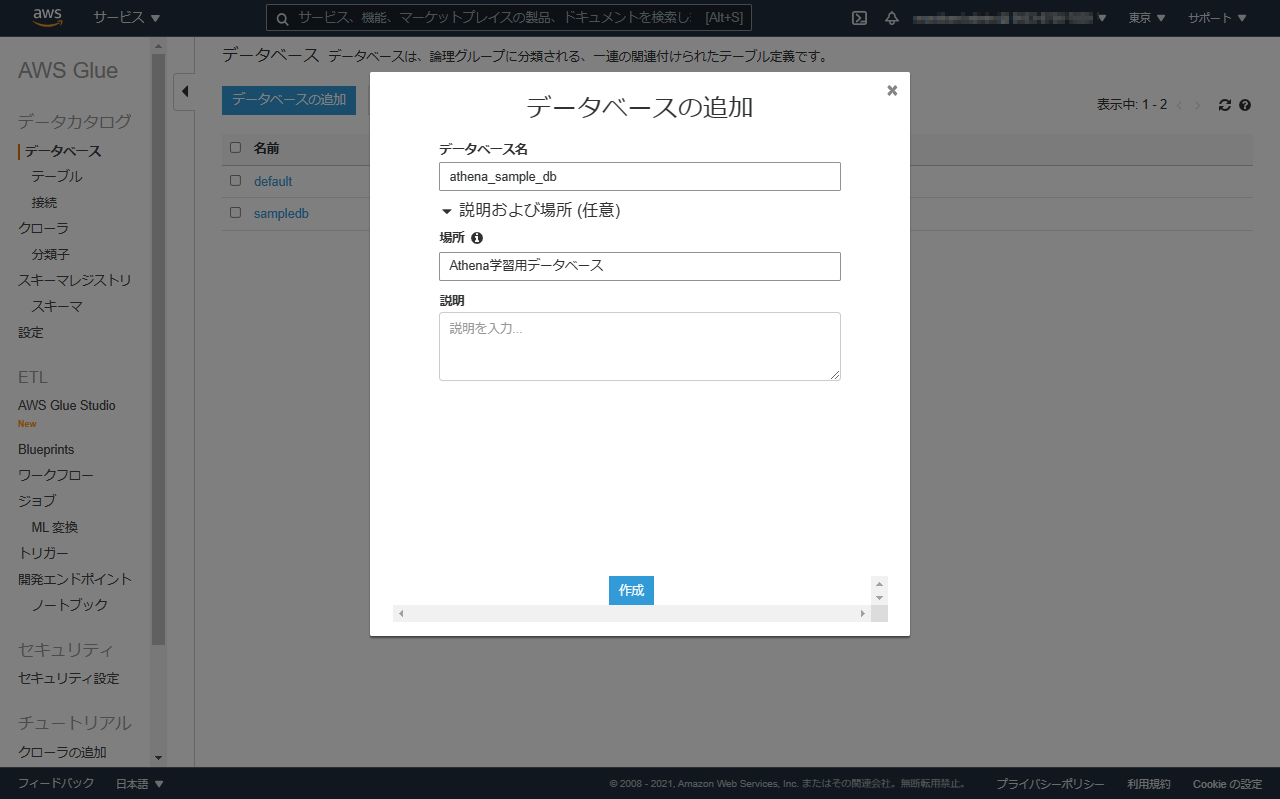Open ノートブック in the sidebar
This screenshot has height=799, width=1280.
[70, 605]
